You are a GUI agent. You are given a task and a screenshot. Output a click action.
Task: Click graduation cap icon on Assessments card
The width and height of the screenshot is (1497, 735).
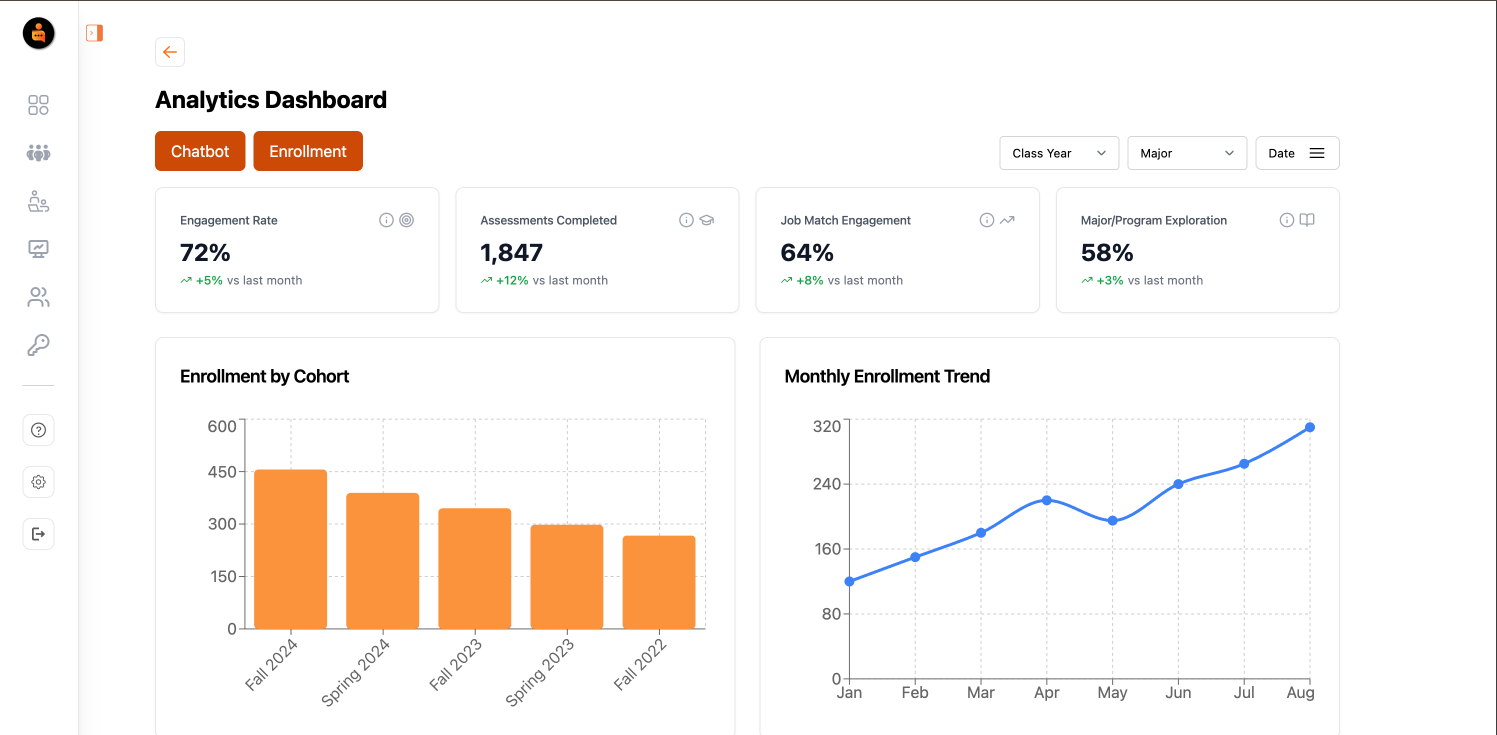coord(706,220)
